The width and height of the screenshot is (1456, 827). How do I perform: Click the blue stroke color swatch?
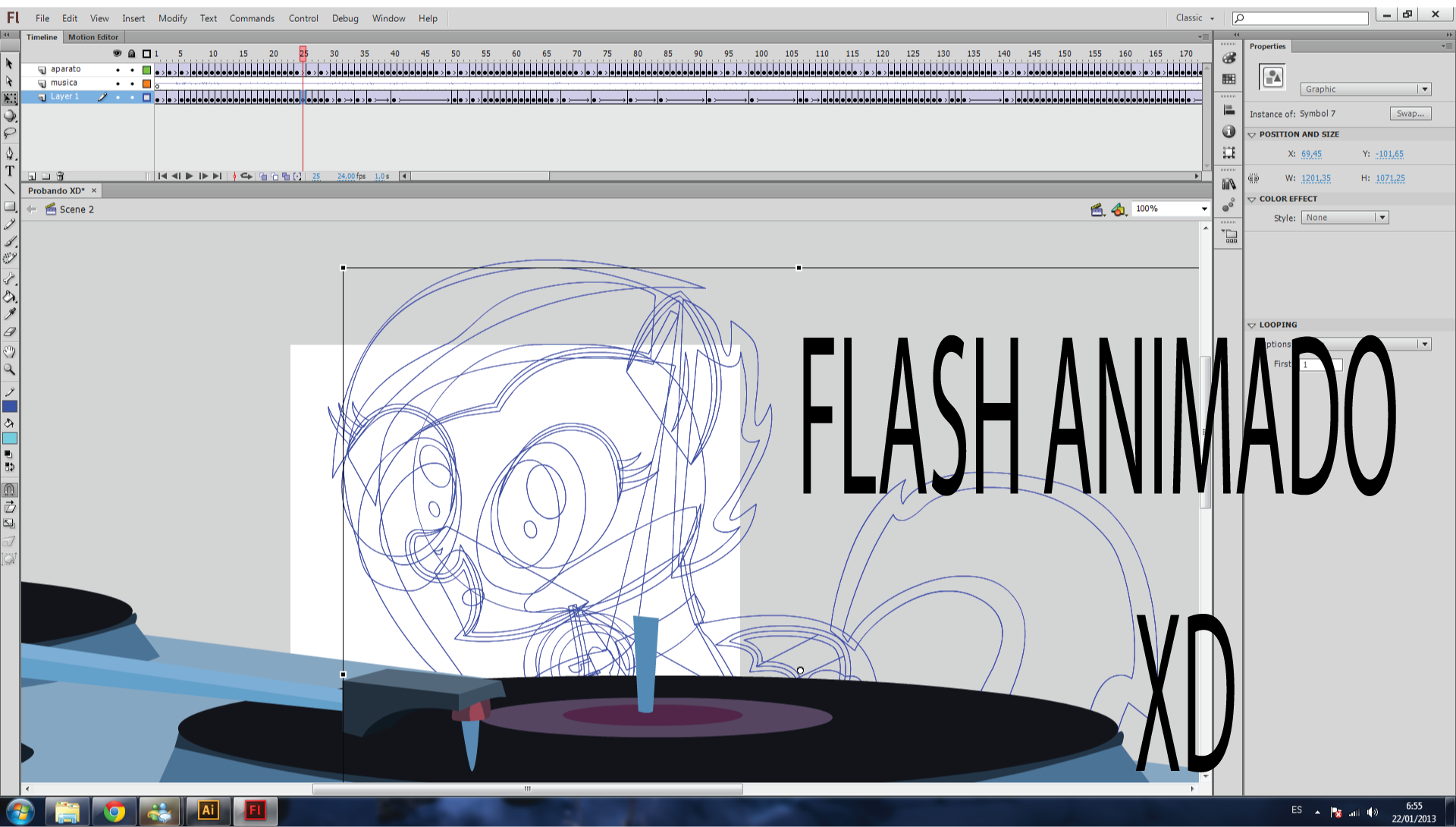coord(10,407)
